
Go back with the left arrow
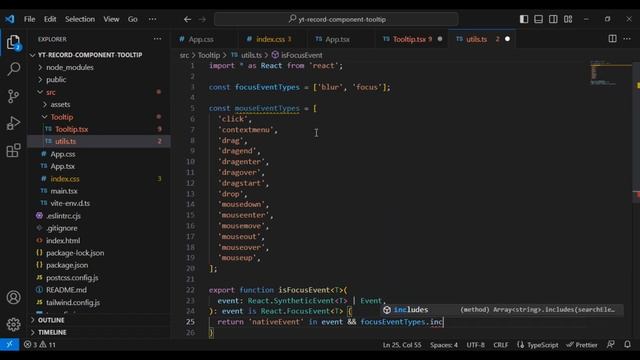[187, 19]
